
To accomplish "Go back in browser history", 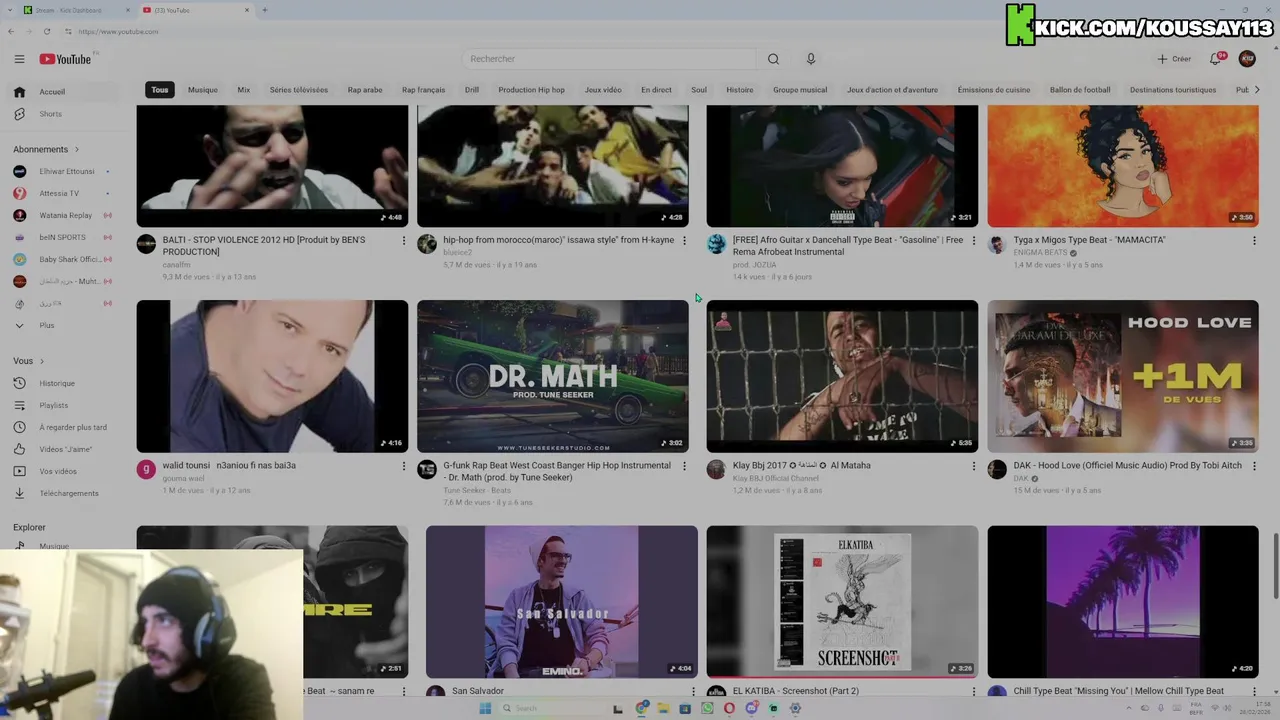I will pos(10,31).
